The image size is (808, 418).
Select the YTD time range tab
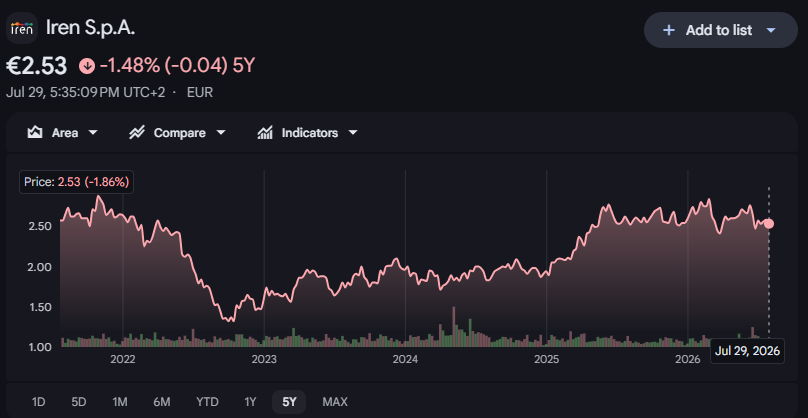(x=207, y=402)
